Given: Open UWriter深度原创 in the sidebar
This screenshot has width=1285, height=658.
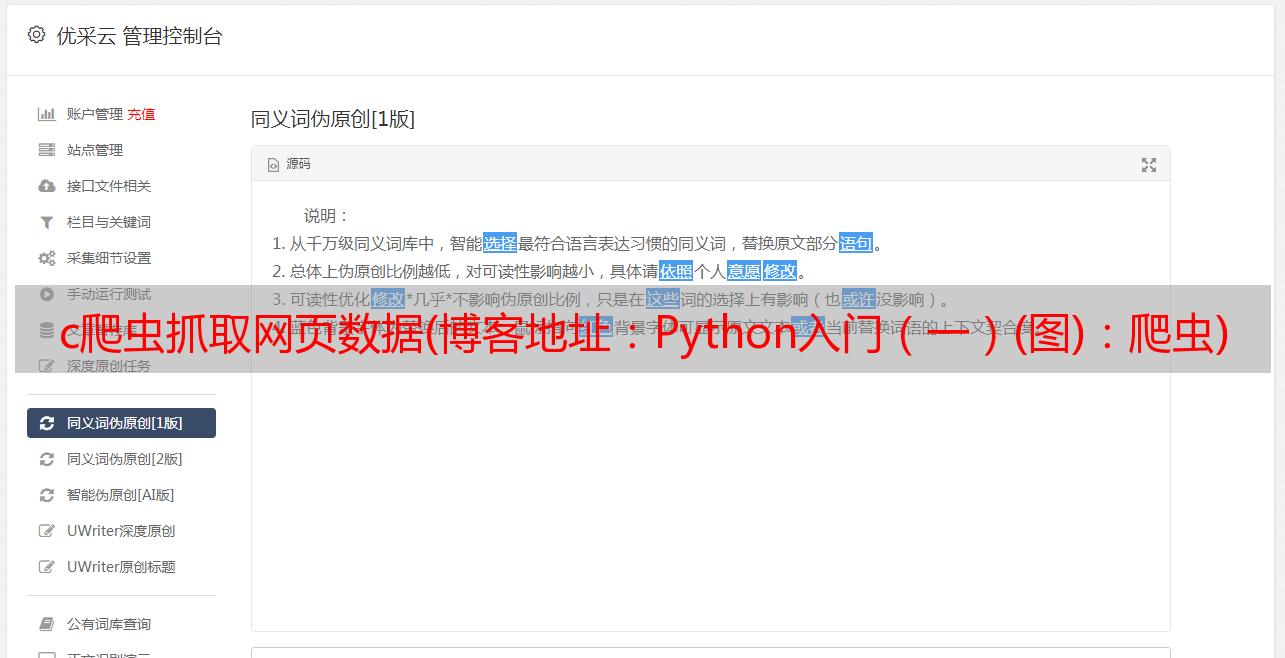Looking at the screenshot, I should (x=121, y=531).
